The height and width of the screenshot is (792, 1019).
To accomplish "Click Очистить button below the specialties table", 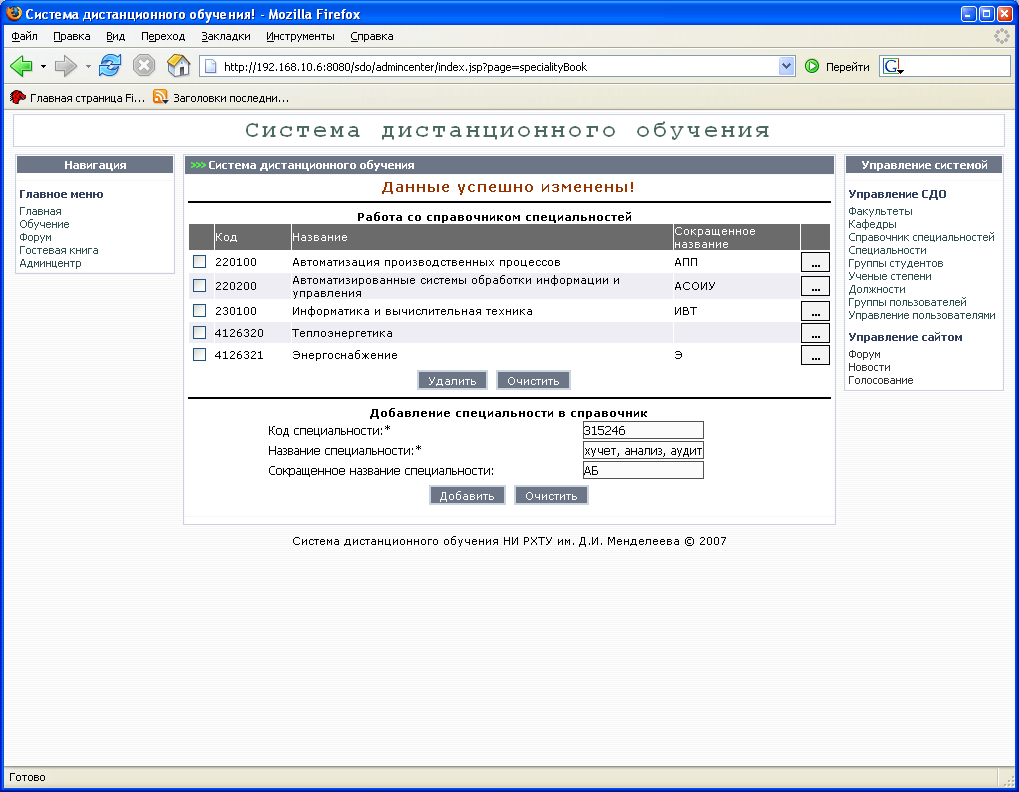I will [x=533, y=381].
